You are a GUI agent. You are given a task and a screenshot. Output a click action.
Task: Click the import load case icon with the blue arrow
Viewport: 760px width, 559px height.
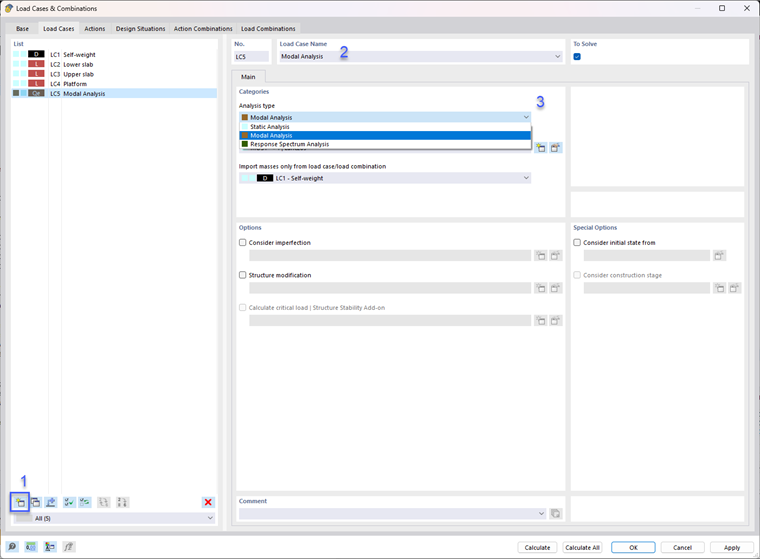(x=51, y=502)
